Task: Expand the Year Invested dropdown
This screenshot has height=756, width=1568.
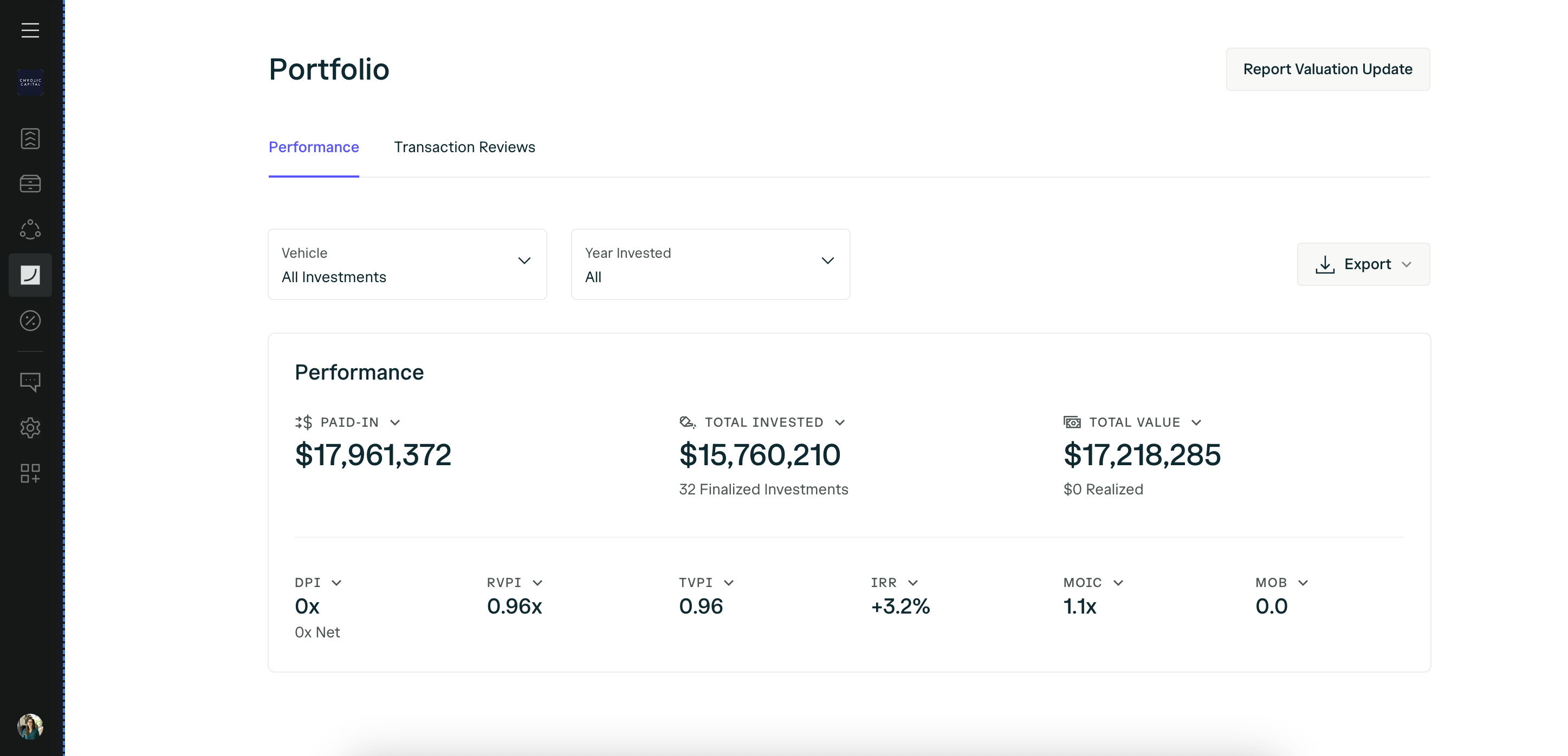Action: click(710, 264)
